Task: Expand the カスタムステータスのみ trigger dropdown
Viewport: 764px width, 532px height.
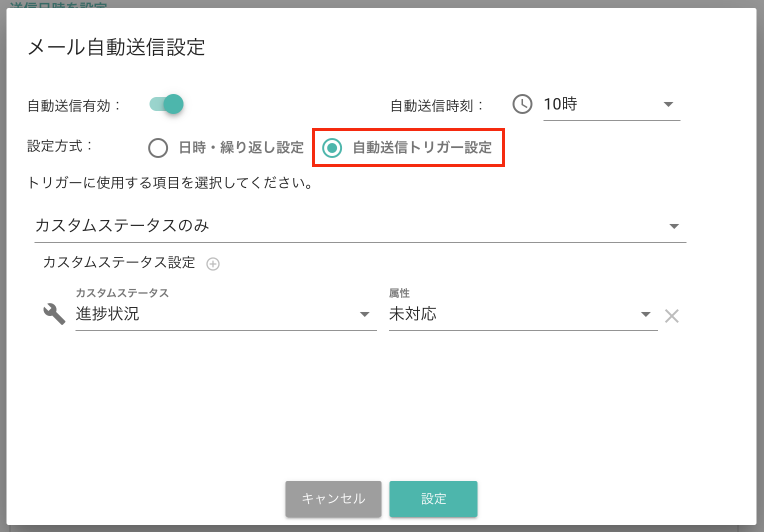Action: [360, 226]
